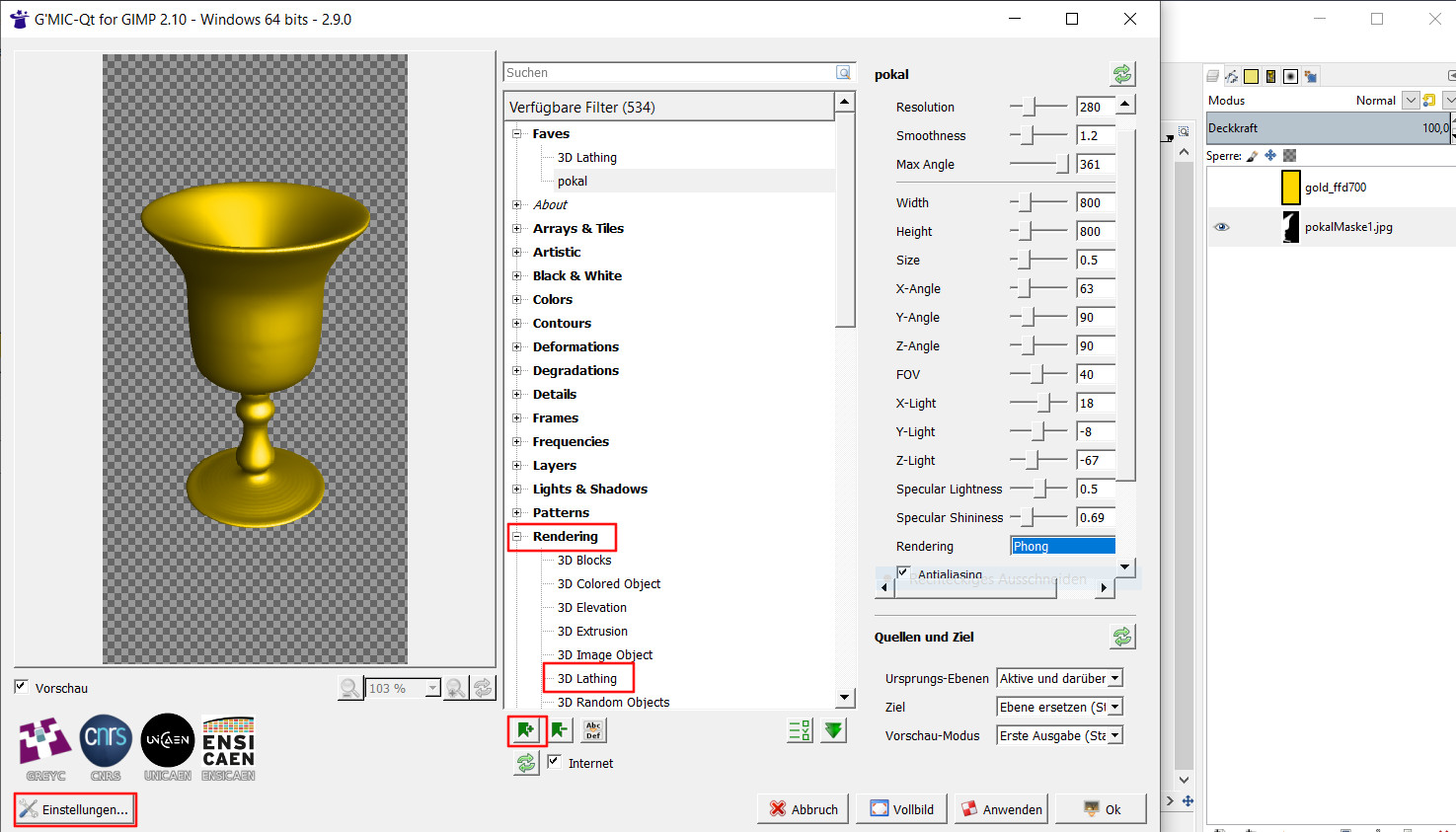
Task: Expand the Deformations filter category
Action: tap(516, 347)
